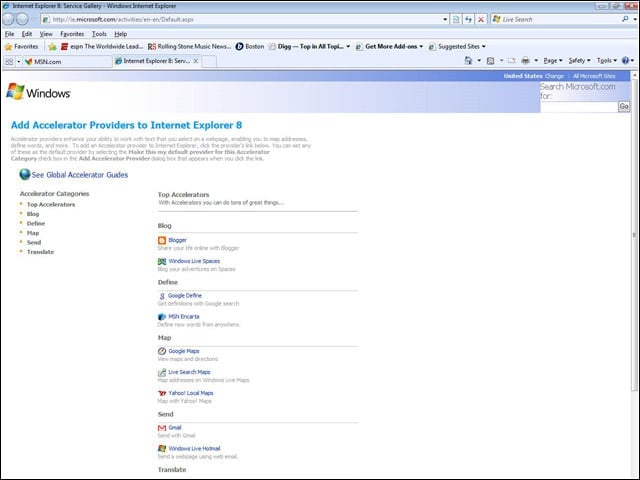This screenshot has height=480, width=640.
Task: Click the red Stop loading icon
Action: [x=481, y=19]
